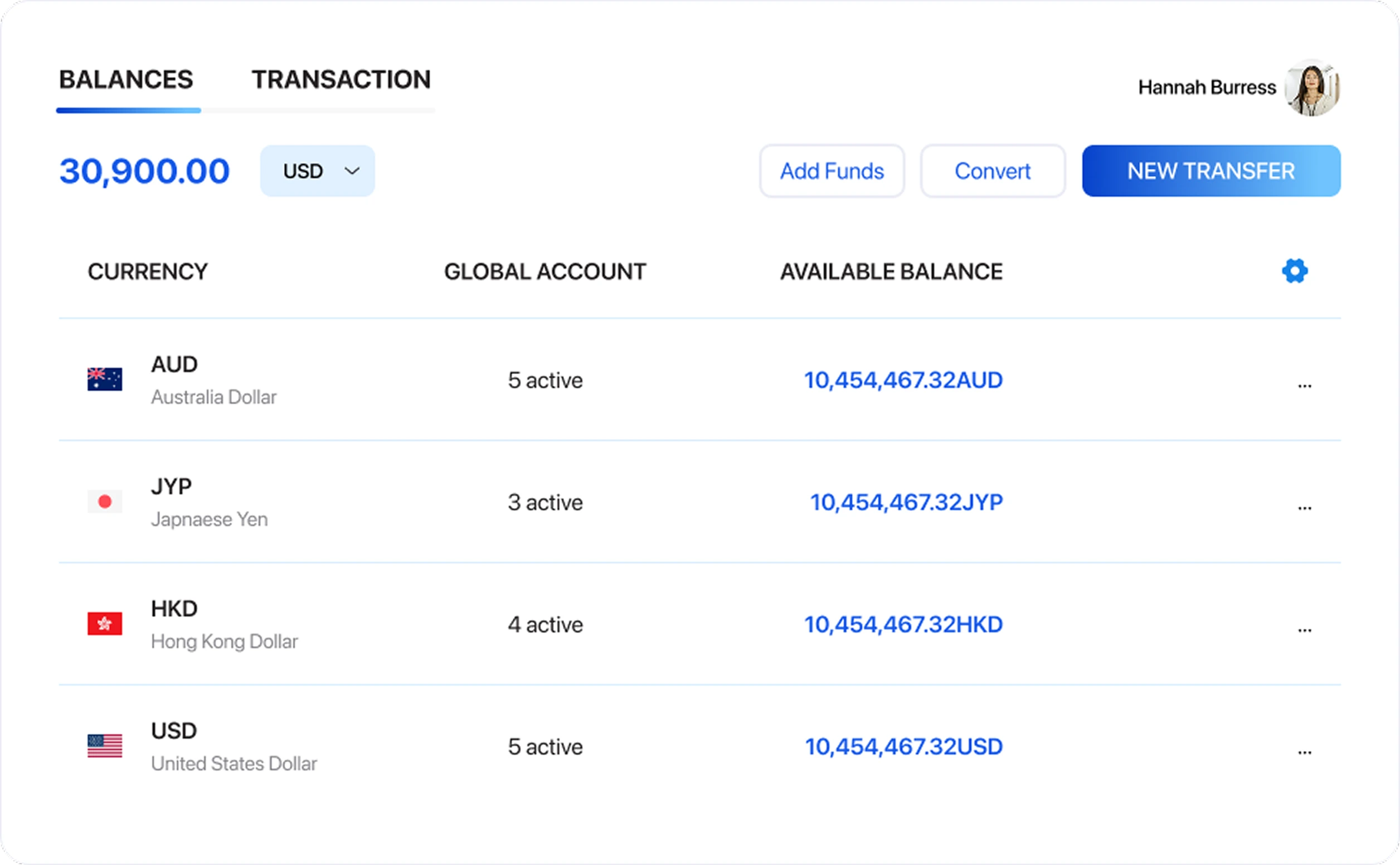Open more options for AUD row
Viewport: 1400px width, 865px height.
[1304, 386]
